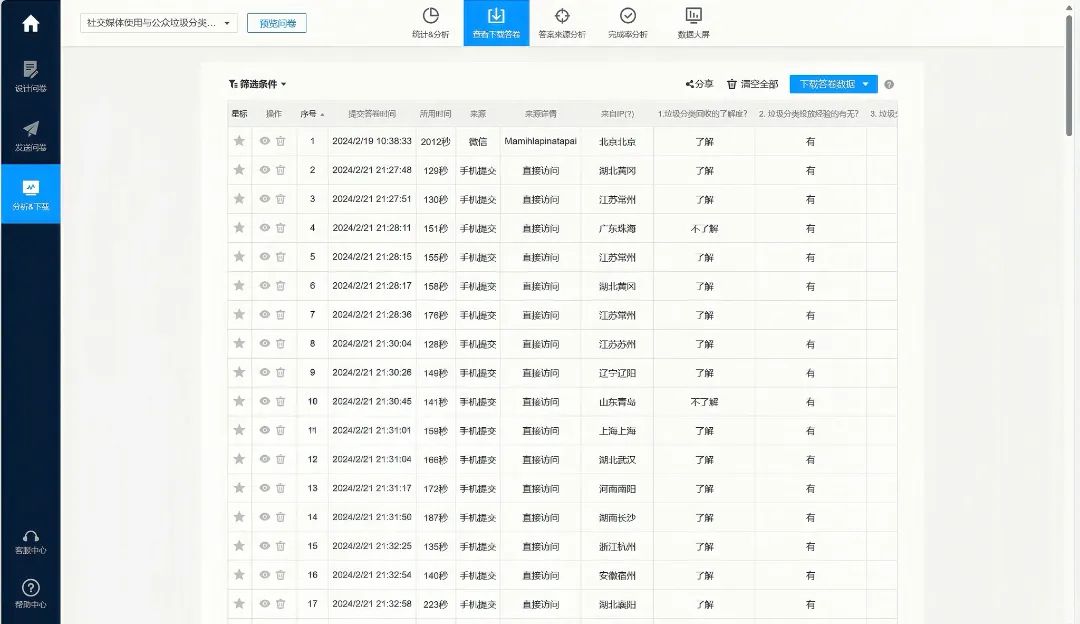View response 4 using eye icon
1080x624 pixels.
tap(264, 228)
